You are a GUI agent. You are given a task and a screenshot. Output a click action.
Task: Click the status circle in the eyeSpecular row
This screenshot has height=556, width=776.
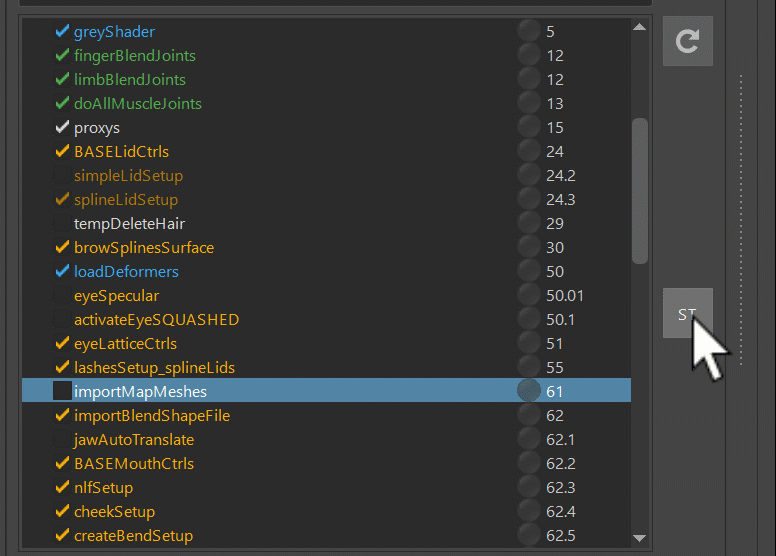[x=529, y=295]
